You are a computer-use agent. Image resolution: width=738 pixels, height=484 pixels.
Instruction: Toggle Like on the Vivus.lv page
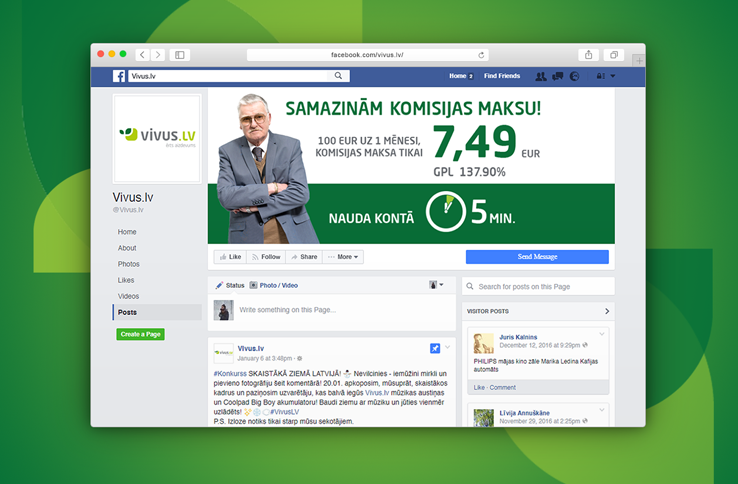pos(230,257)
